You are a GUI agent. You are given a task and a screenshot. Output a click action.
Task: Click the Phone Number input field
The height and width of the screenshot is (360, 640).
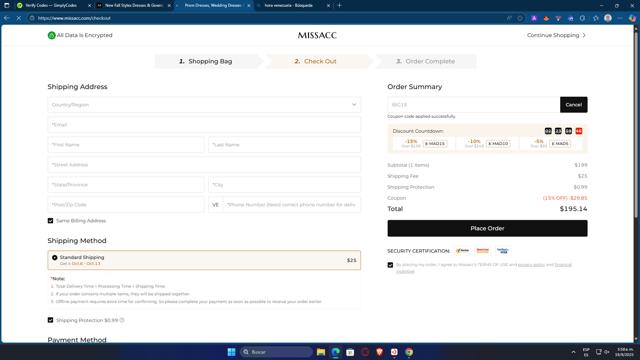292,205
